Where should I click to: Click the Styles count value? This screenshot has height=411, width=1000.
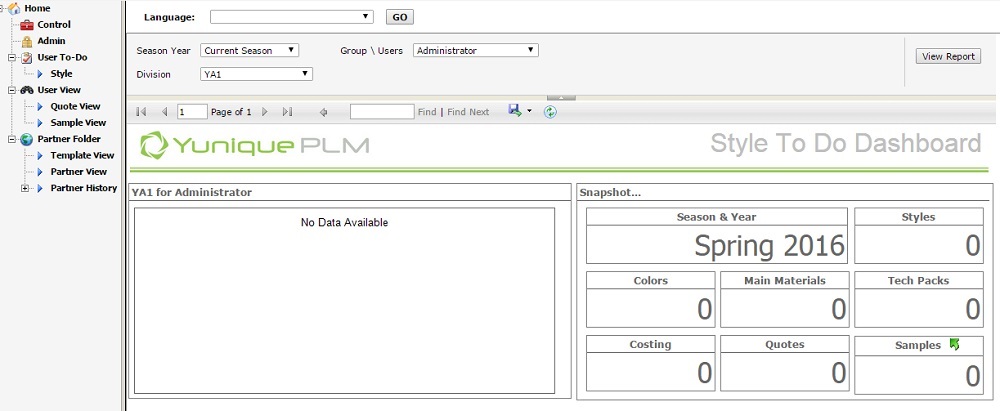tap(973, 246)
